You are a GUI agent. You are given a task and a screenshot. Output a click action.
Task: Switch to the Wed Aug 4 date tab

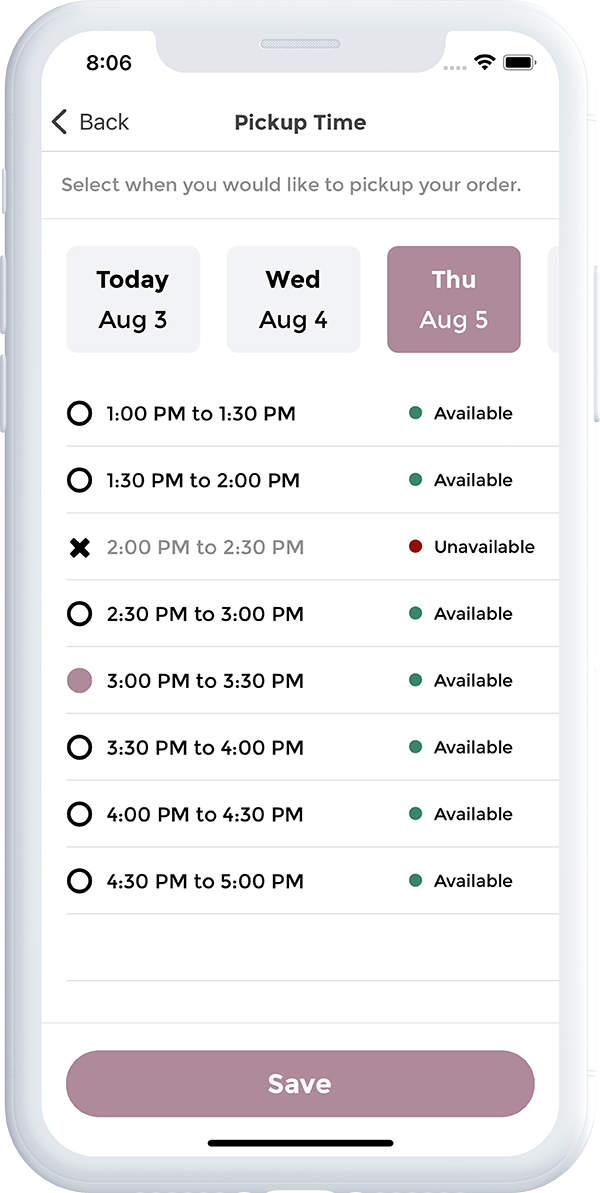pos(293,299)
